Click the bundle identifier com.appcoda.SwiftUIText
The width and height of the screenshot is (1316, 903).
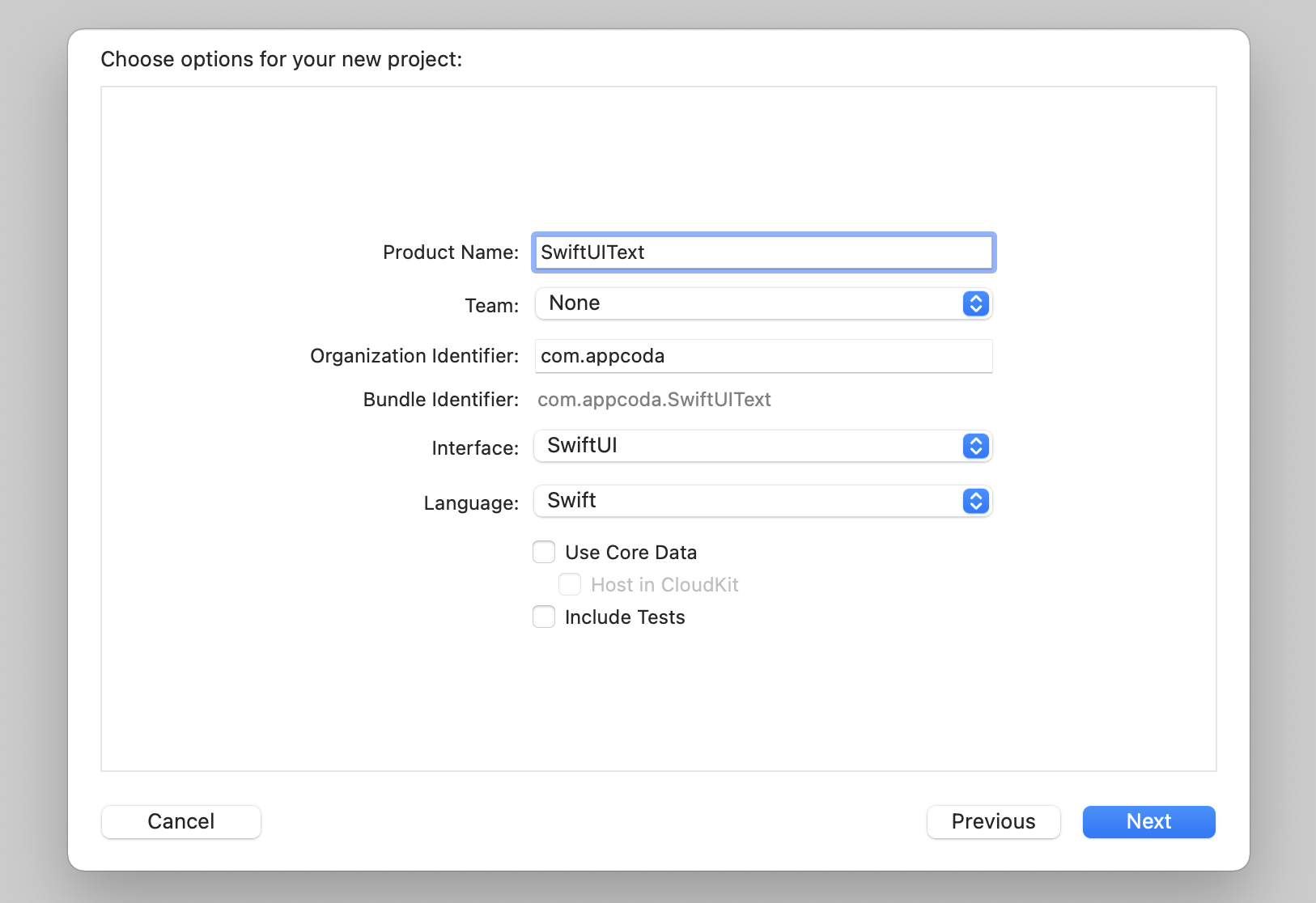point(655,399)
